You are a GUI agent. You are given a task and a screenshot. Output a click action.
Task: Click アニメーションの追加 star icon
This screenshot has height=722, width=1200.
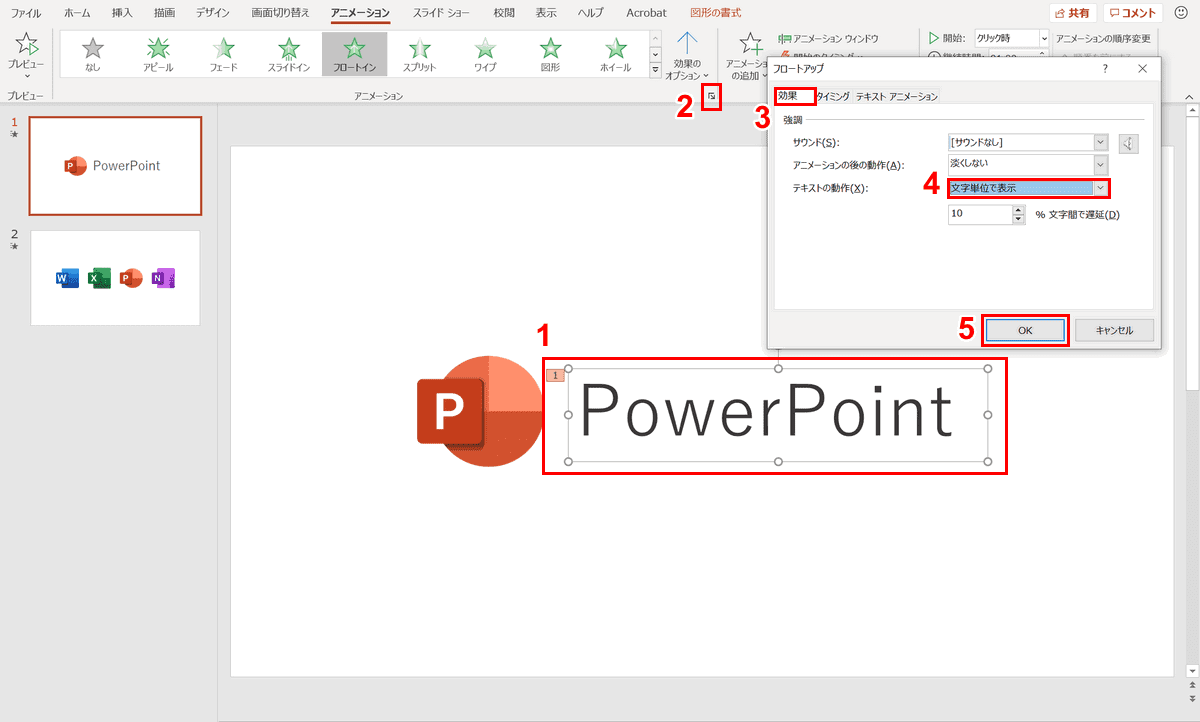coord(750,43)
